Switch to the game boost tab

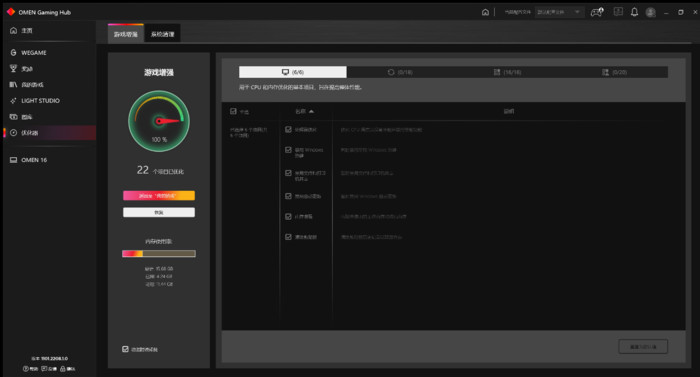126,34
